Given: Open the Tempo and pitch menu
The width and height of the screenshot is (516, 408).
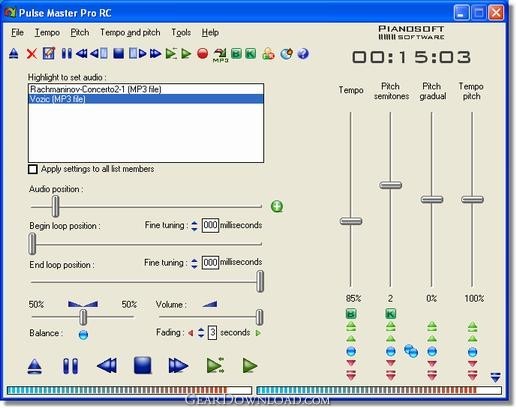Looking at the screenshot, I should point(130,32).
